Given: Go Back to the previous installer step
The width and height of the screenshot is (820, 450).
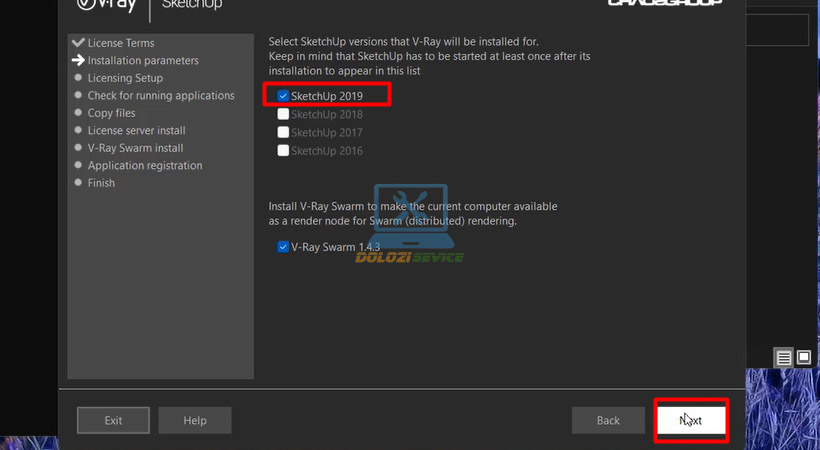Looking at the screenshot, I should pos(608,420).
